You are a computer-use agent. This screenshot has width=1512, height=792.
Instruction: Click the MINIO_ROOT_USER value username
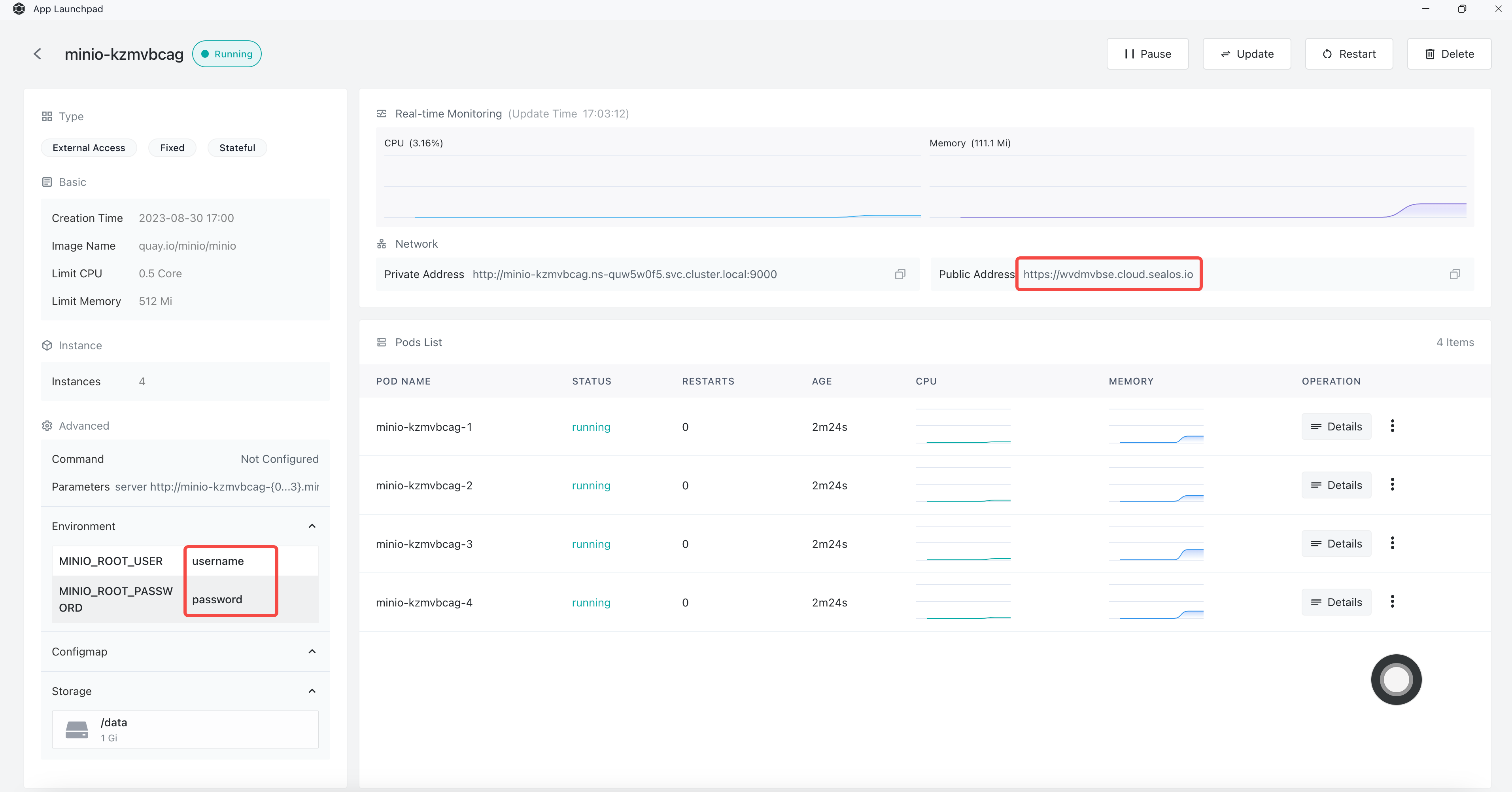click(218, 561)
